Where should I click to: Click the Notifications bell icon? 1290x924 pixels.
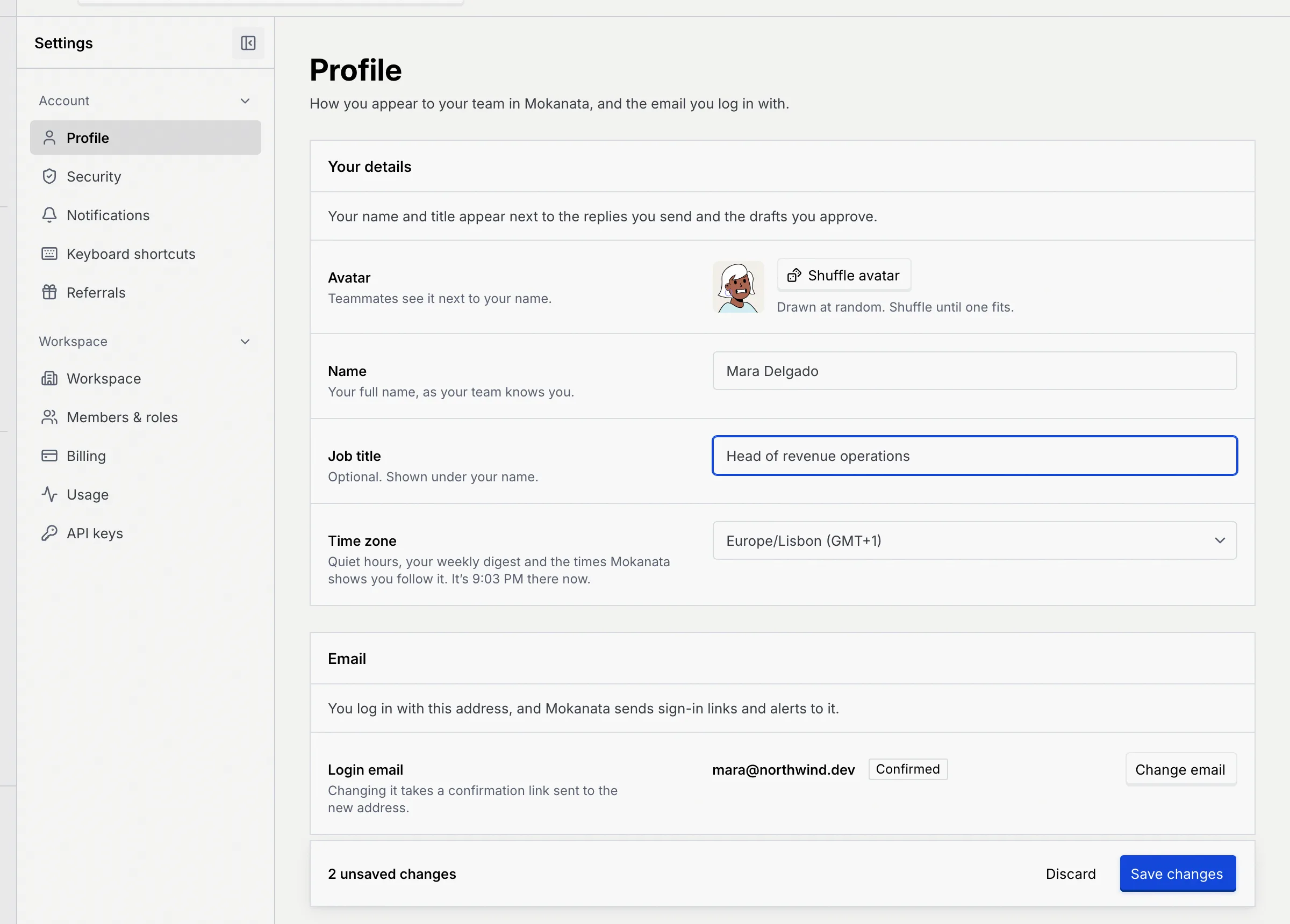pos(49,215)
